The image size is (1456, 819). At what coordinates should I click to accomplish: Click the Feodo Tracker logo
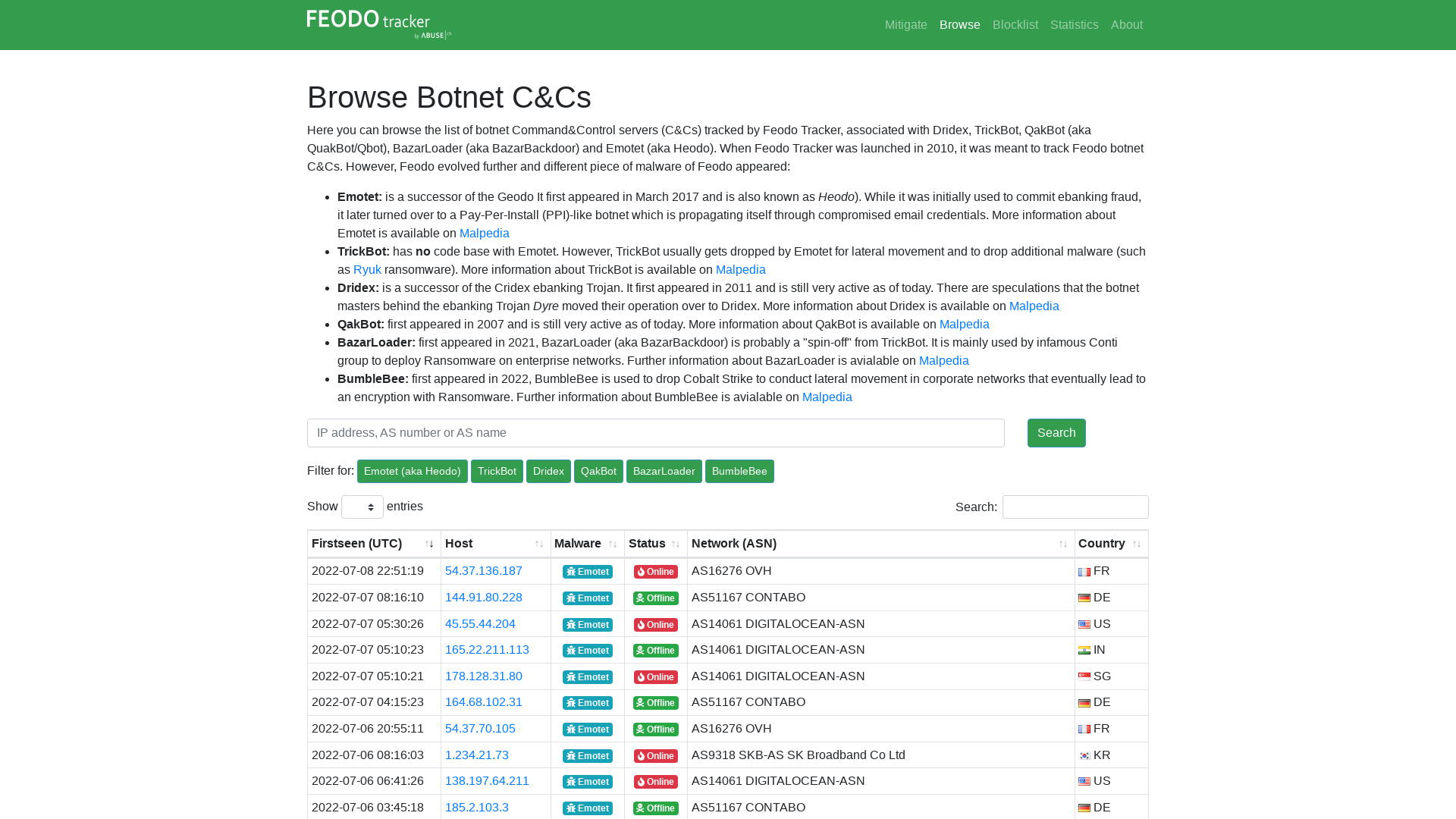pos(378,24)
